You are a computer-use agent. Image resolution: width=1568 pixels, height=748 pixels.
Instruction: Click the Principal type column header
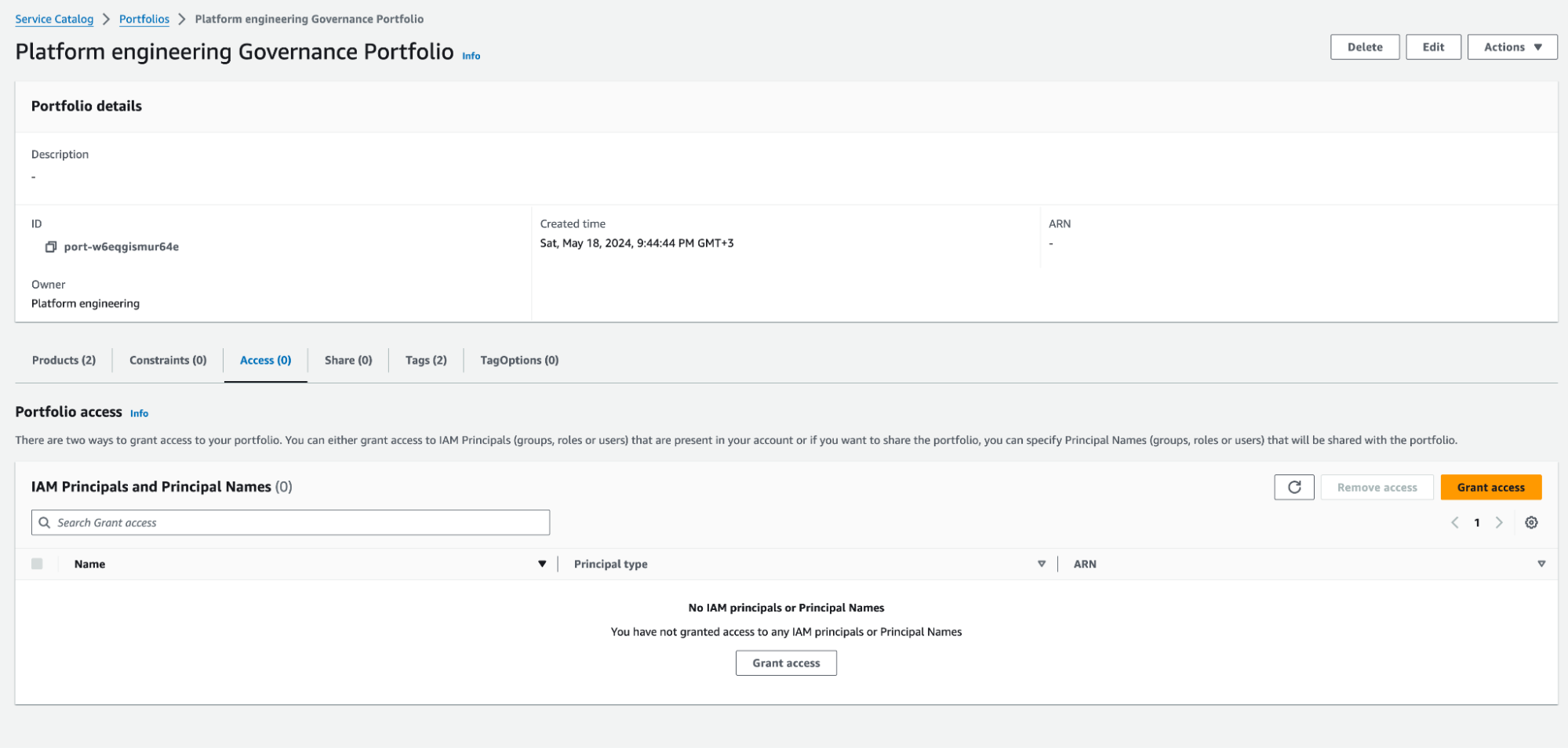[x=611, y=564]
